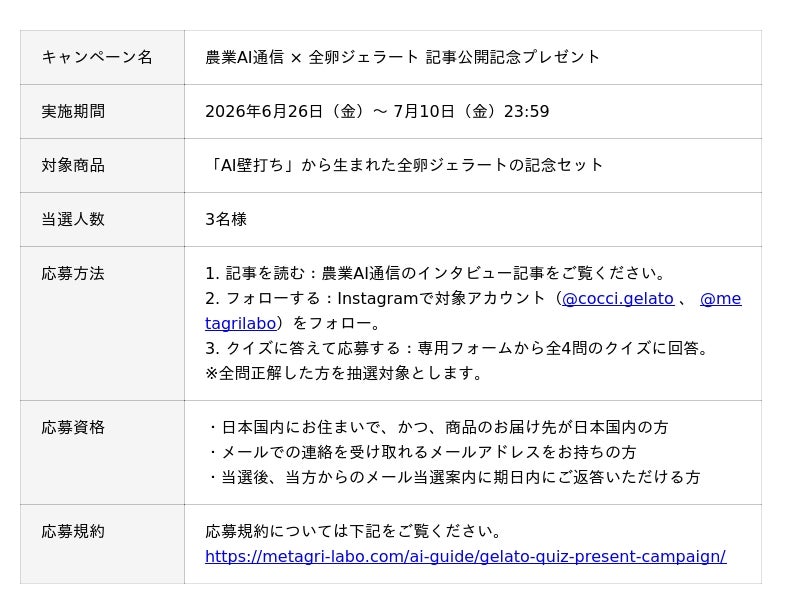This screenshot has width=800, height=614.
Task: Click the 応募規約については下記をご覧ください text
Action: tap(353, 531)
